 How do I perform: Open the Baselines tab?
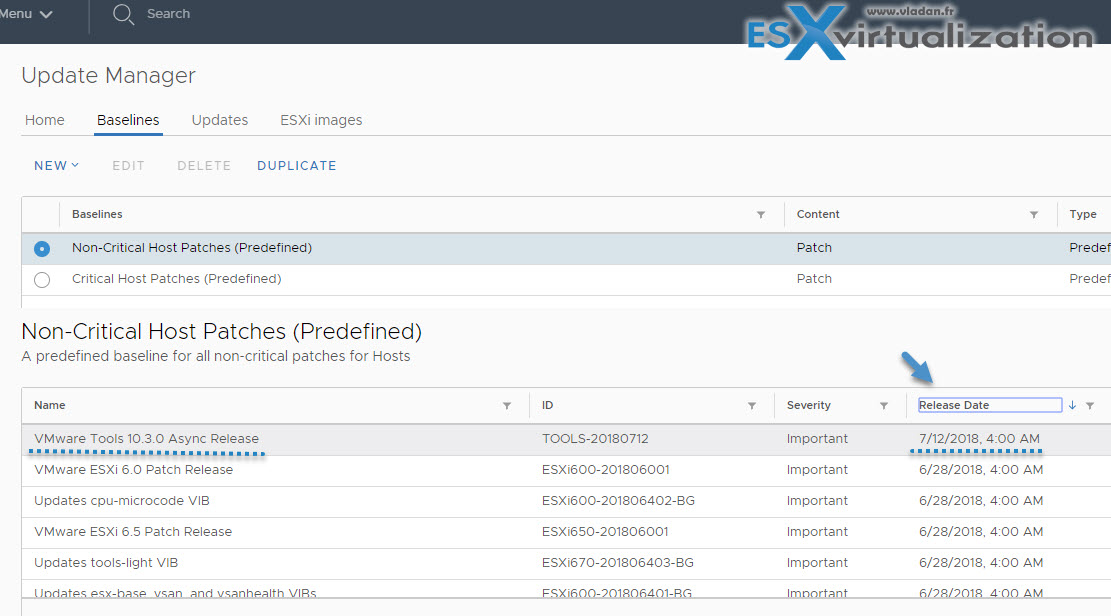point(128,120)
